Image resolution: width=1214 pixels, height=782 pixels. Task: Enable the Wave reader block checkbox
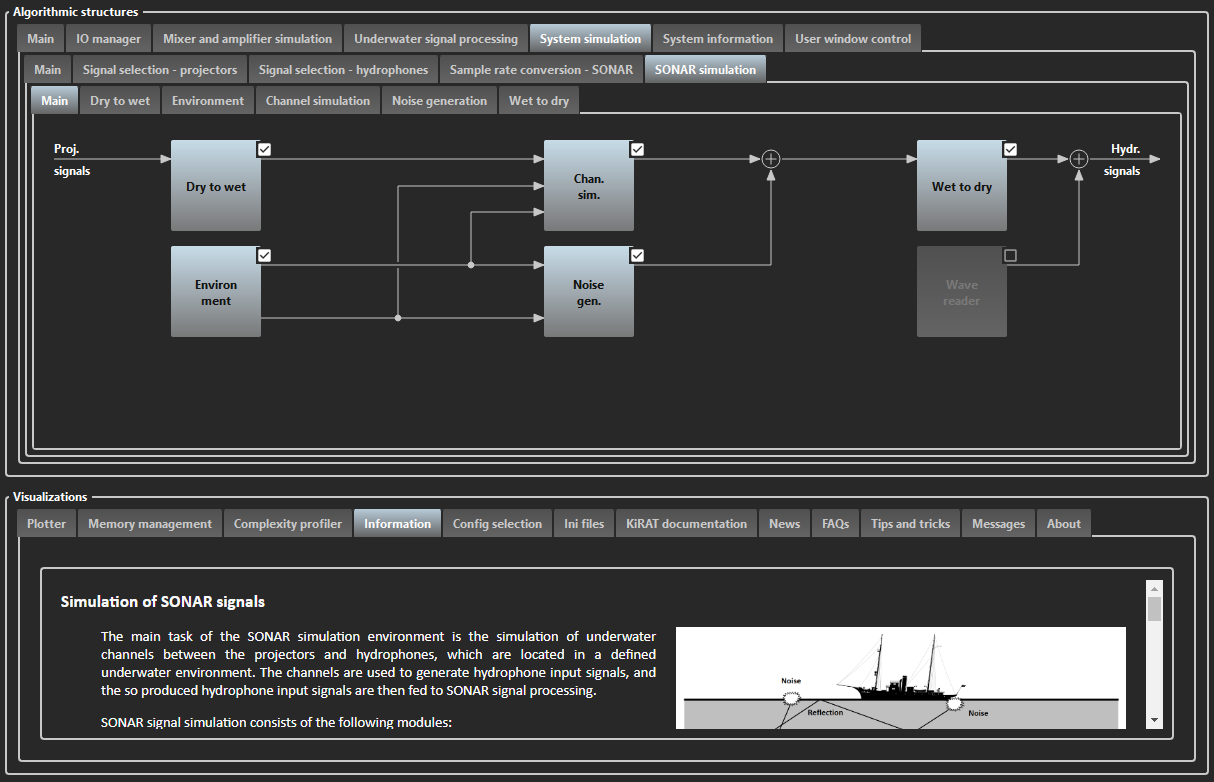[1010, 255]
